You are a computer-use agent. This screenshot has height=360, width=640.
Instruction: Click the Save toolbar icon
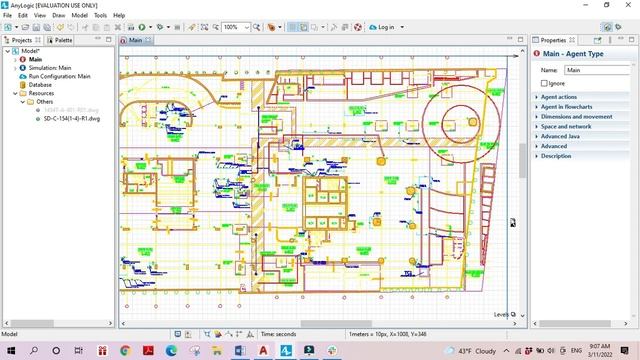pyautogui.click(x=36, y=27)
